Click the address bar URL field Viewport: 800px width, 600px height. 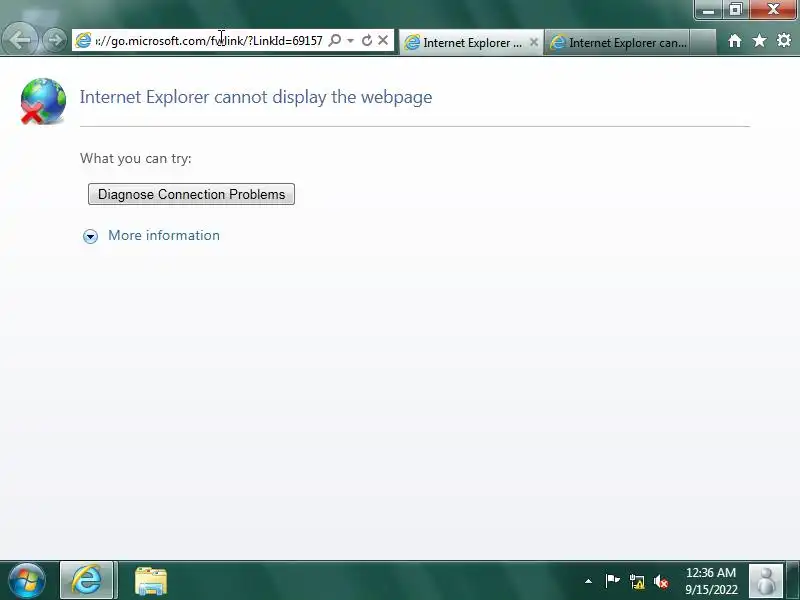pyautogui.click(x=209, y=40)
